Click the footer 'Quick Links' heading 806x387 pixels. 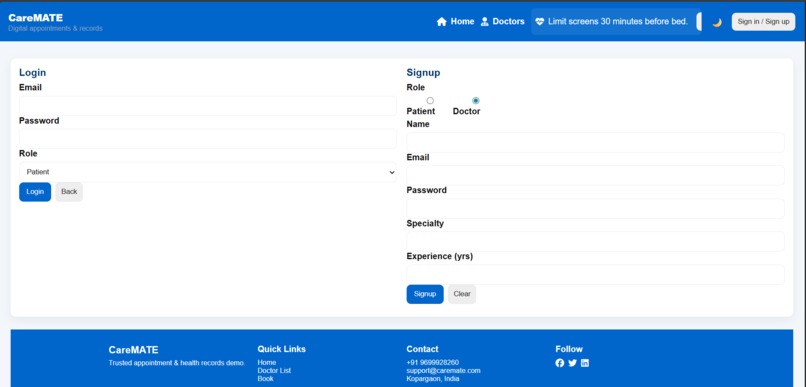tap(282, 349)
